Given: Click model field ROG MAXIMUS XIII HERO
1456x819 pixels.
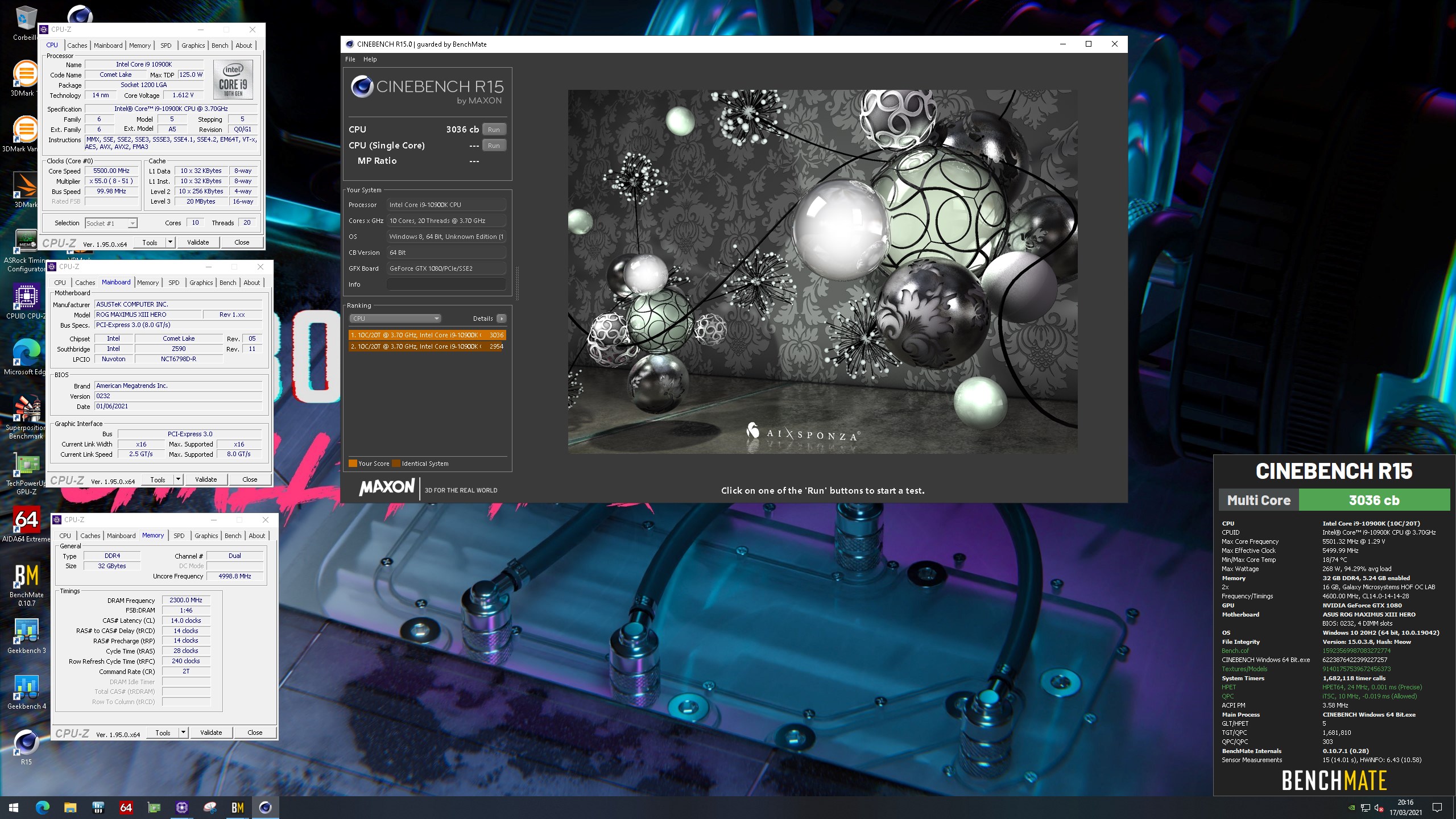Looking at the screenshot, I should 148,315.
